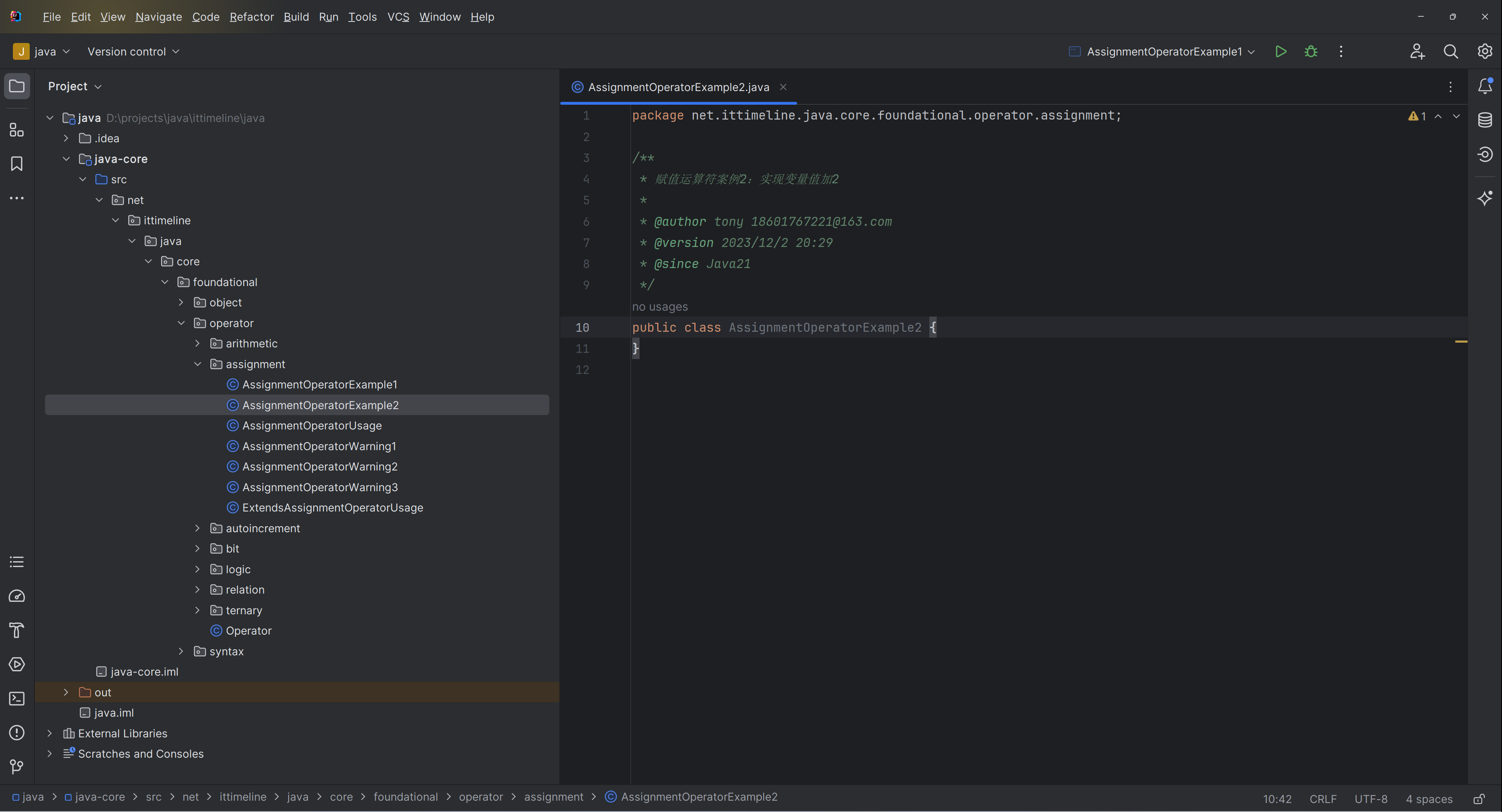
Task: Open the Build menu
Action: pyautogui.click(x=296, y=17)
